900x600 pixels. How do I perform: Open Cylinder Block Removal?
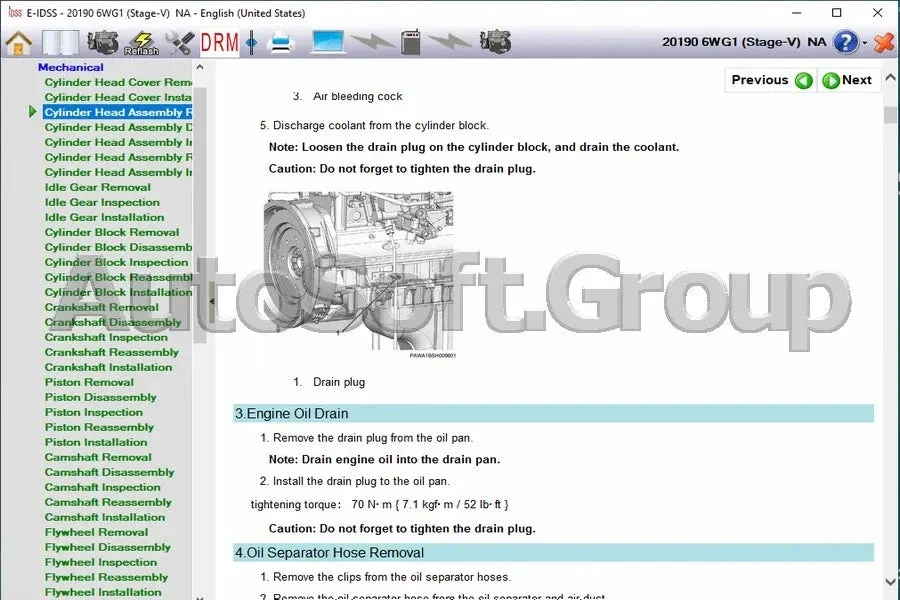click(112, 232)
